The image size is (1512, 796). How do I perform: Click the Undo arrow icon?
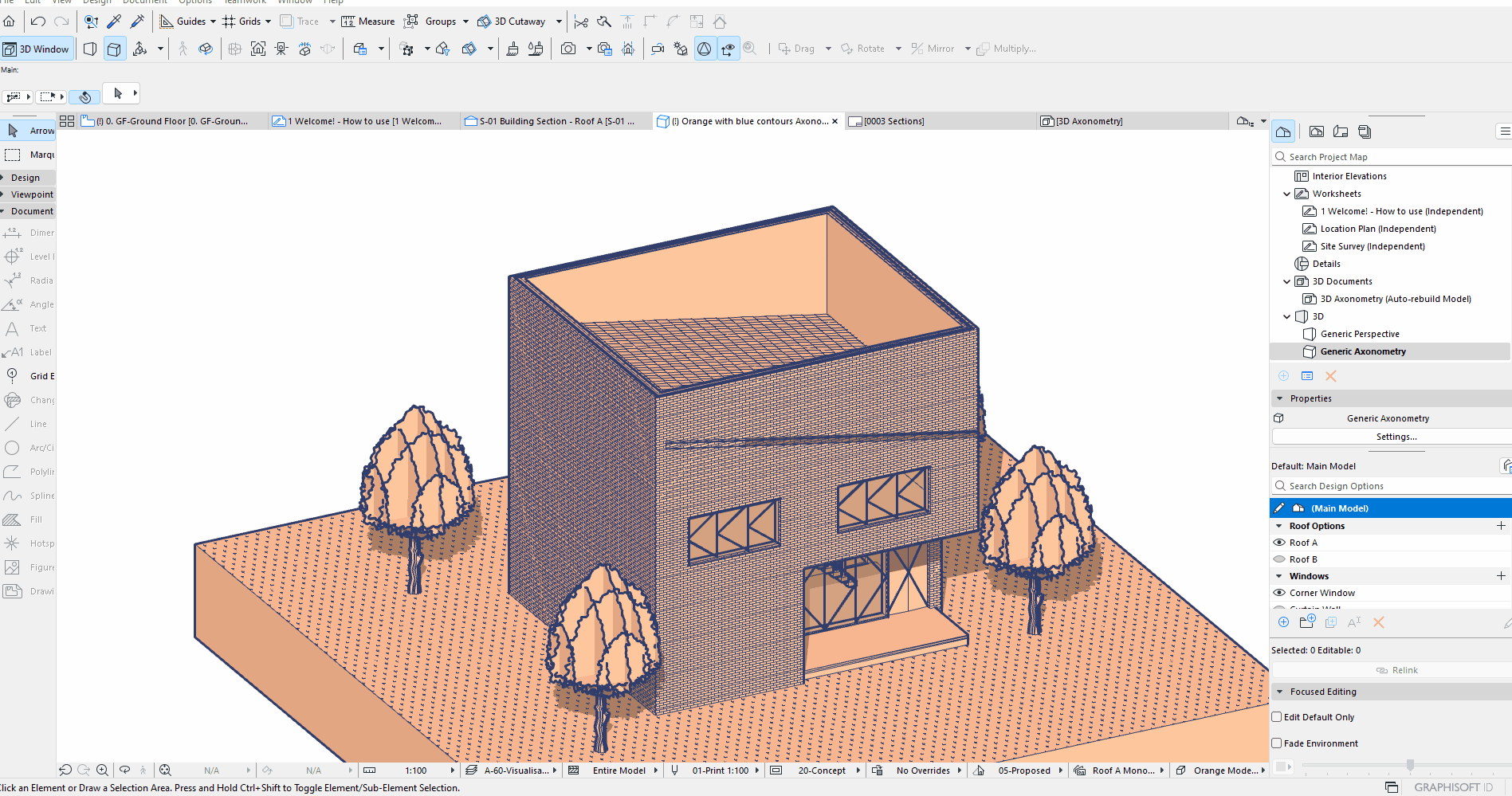tap(37, 22)
